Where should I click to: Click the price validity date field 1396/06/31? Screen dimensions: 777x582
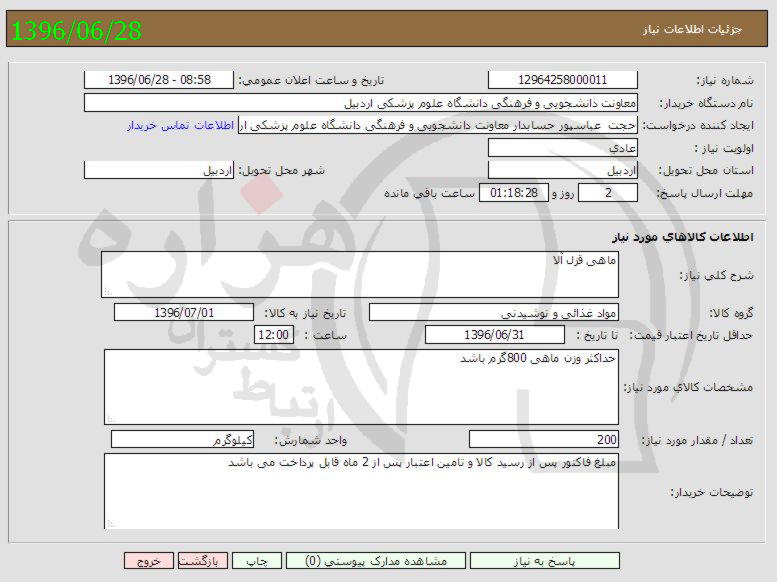(495, 335)
